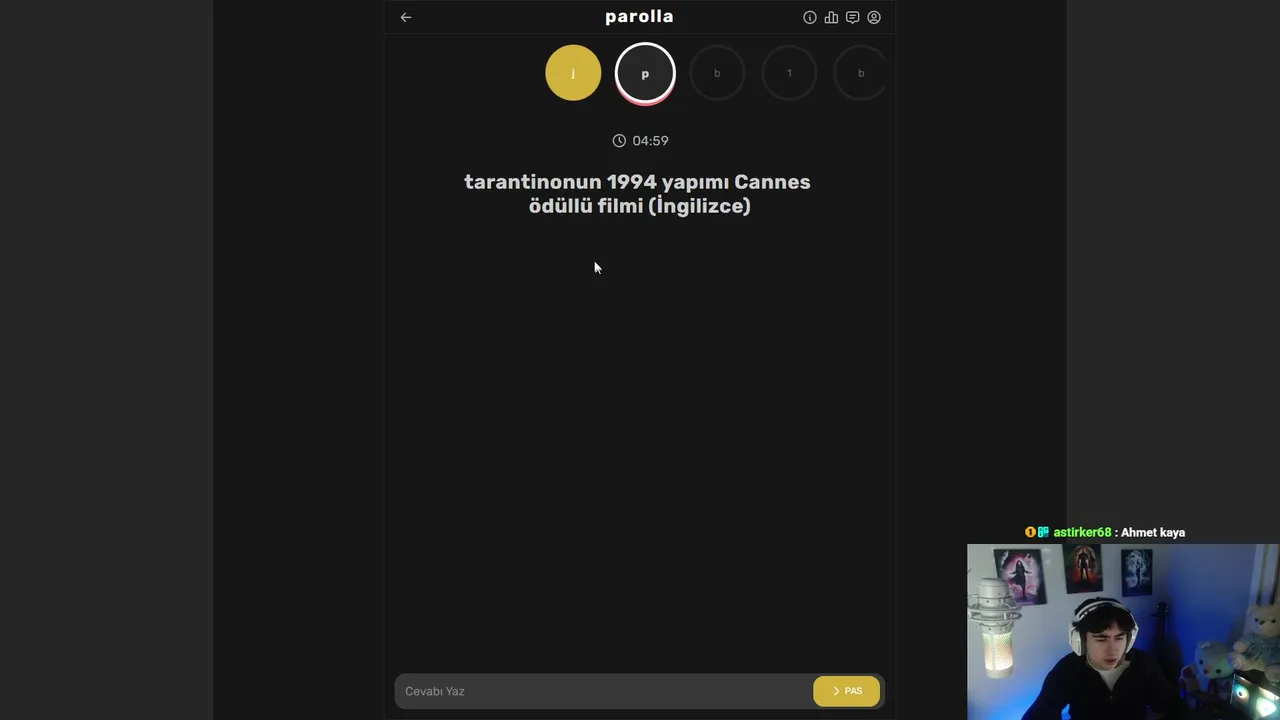This screenshot has width=1280, height=720.
Task: Click the clock icon beside timer
Action: click(x=619, y=141)
